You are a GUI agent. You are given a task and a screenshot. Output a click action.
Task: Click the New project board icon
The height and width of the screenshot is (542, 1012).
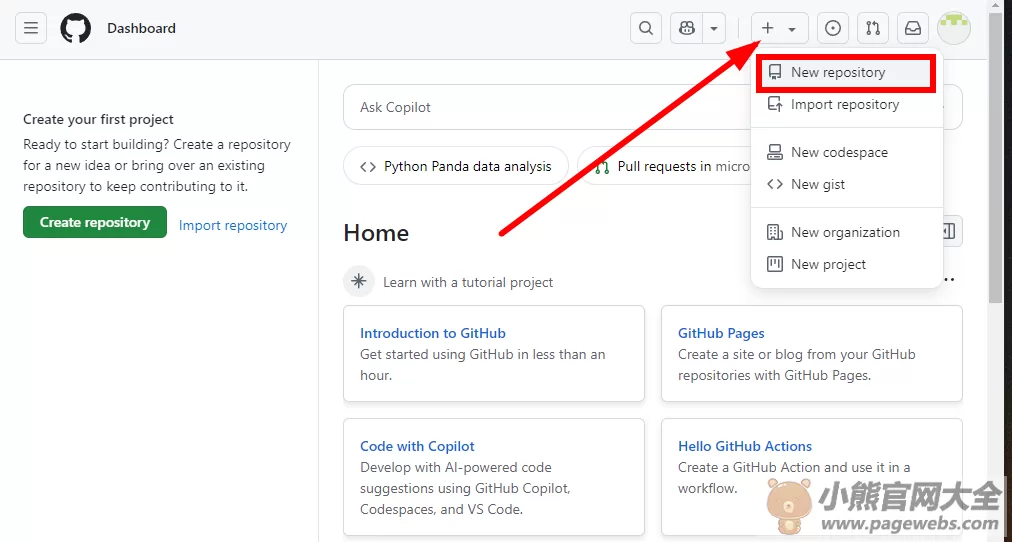(x=774, y=264)
